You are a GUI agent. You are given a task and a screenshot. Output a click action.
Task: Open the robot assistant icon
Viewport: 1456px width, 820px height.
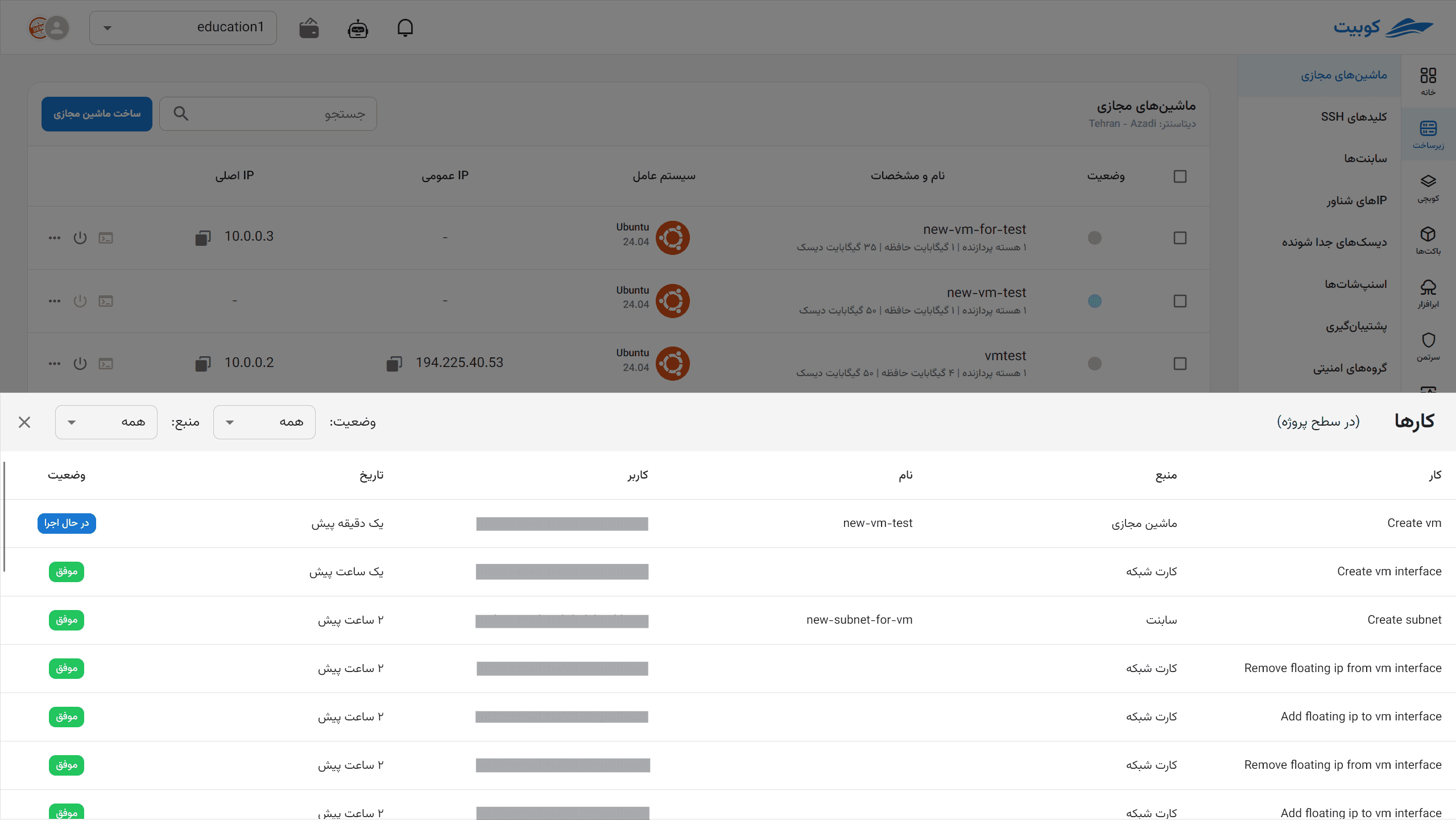[358, 28]
